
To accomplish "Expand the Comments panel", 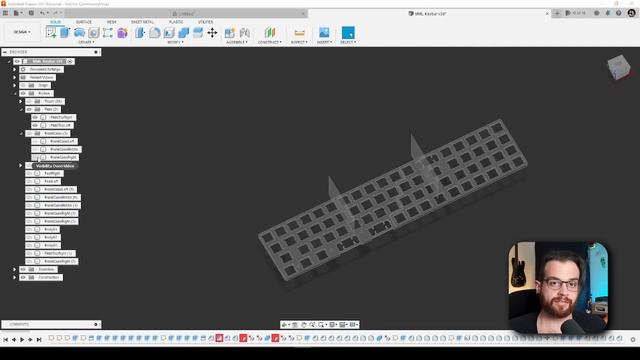I will (x=96, y=324).
